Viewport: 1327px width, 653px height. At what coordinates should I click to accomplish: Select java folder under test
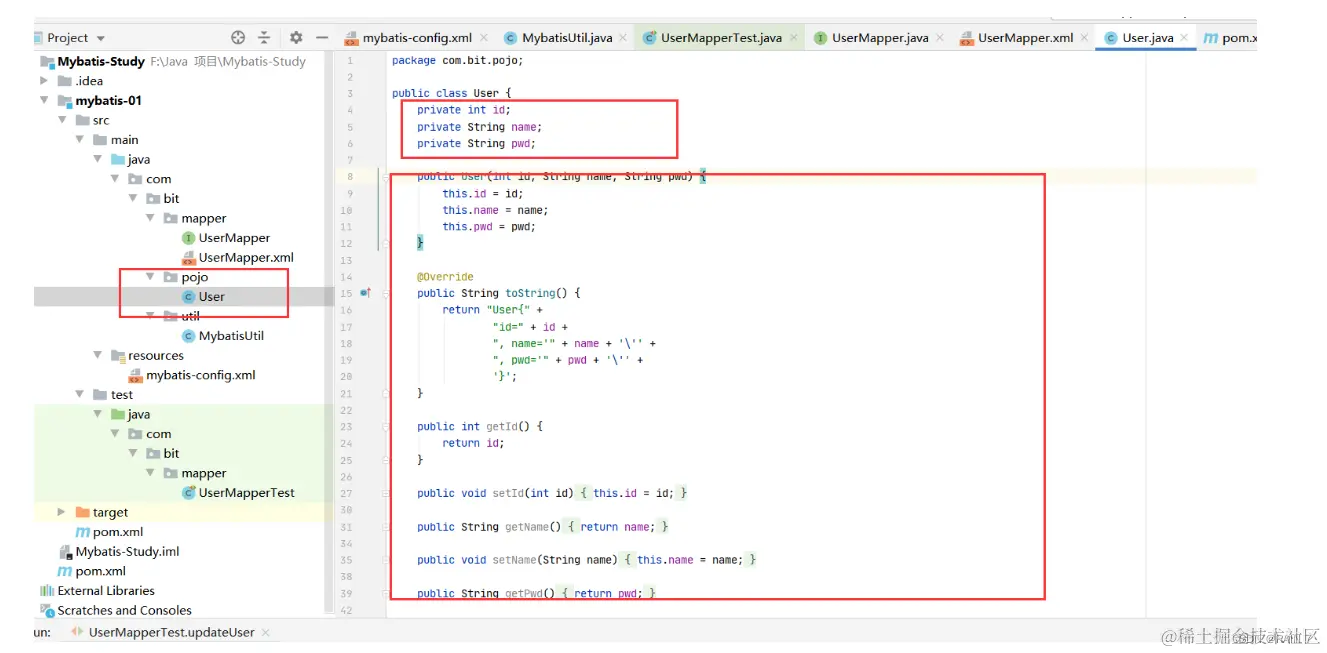pos(130,414)
